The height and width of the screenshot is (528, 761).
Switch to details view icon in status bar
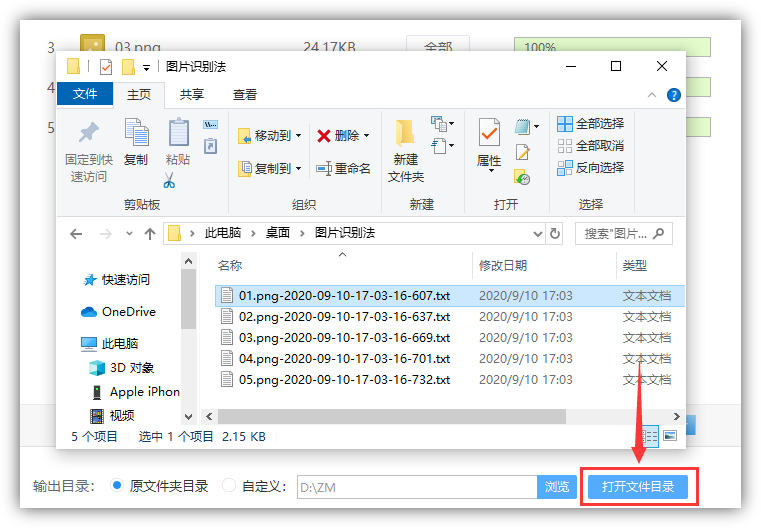[649, 436]
